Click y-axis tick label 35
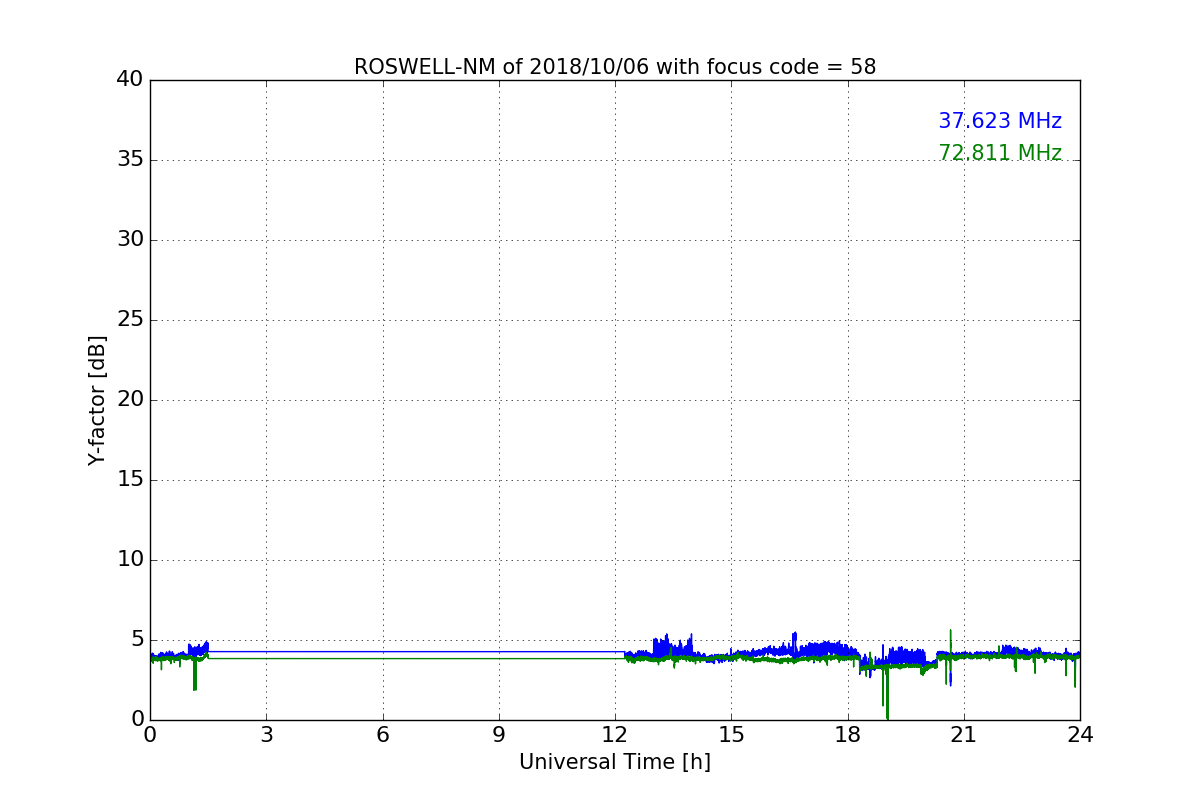The height and width of the screenshot is (800, 1200). click(x=130, y=160)
